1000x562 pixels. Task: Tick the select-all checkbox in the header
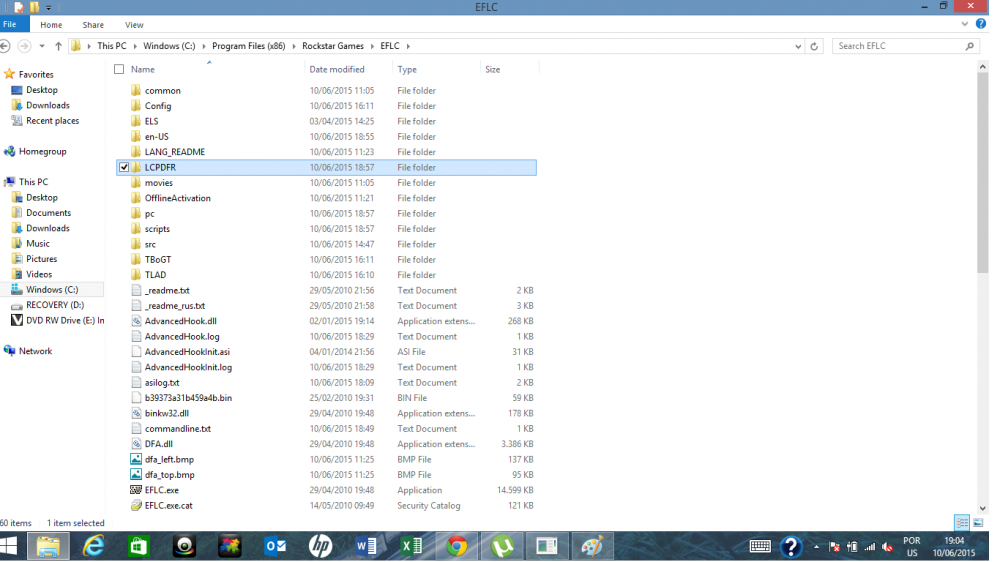[x=119, y=69]
